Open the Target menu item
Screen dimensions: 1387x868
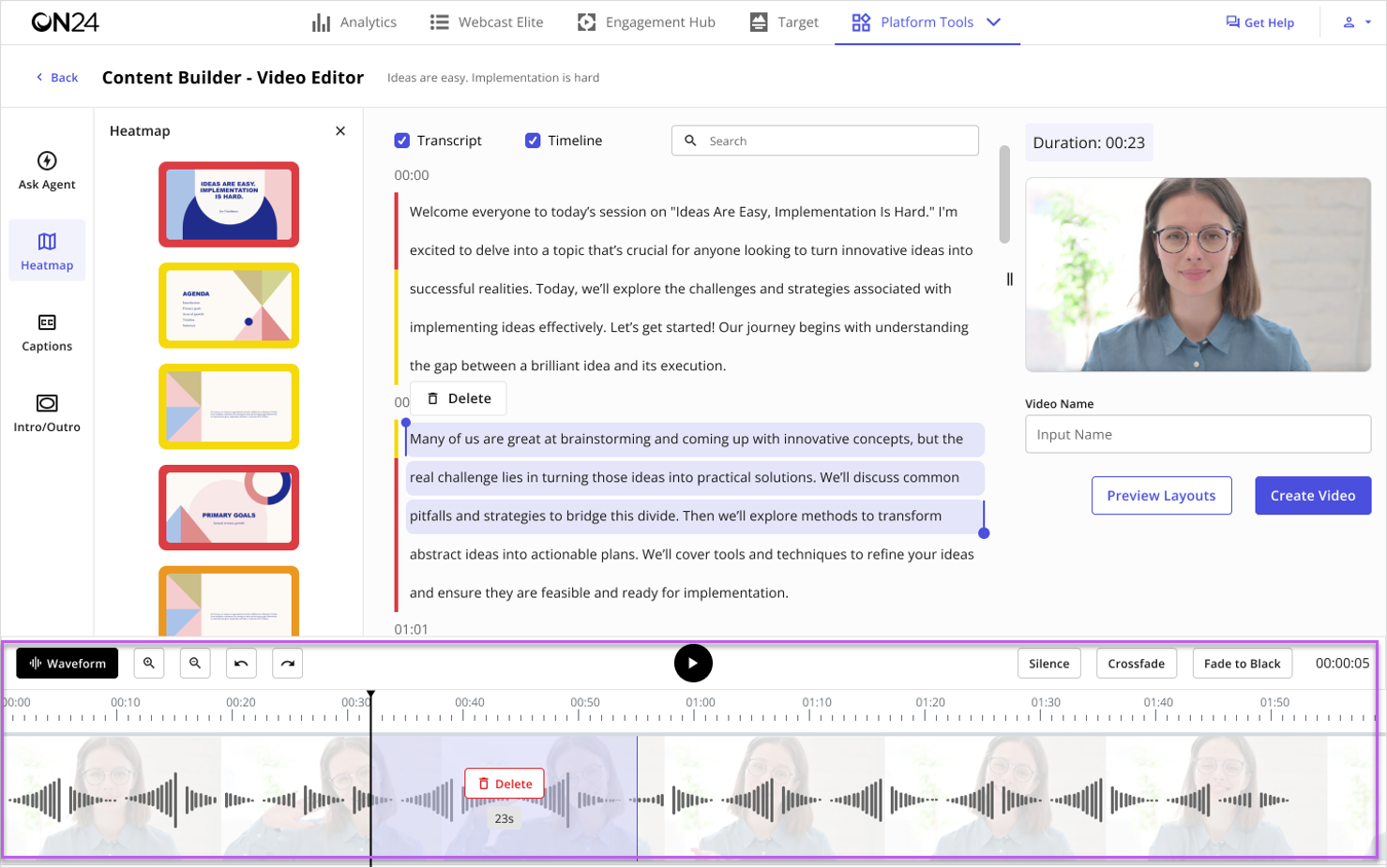(x=784, y=22)
